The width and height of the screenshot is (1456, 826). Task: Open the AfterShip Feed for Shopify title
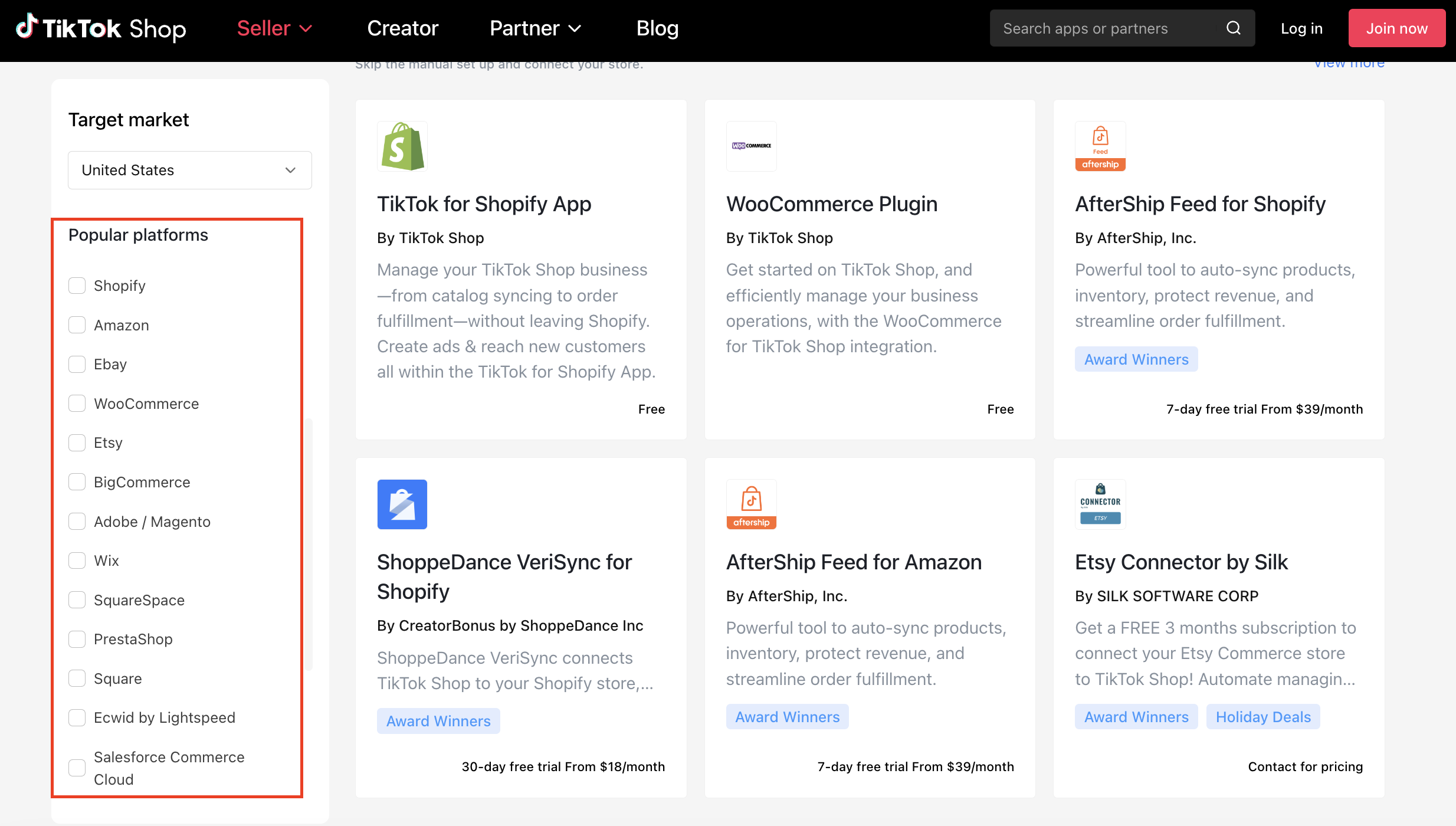(1201, 204)
